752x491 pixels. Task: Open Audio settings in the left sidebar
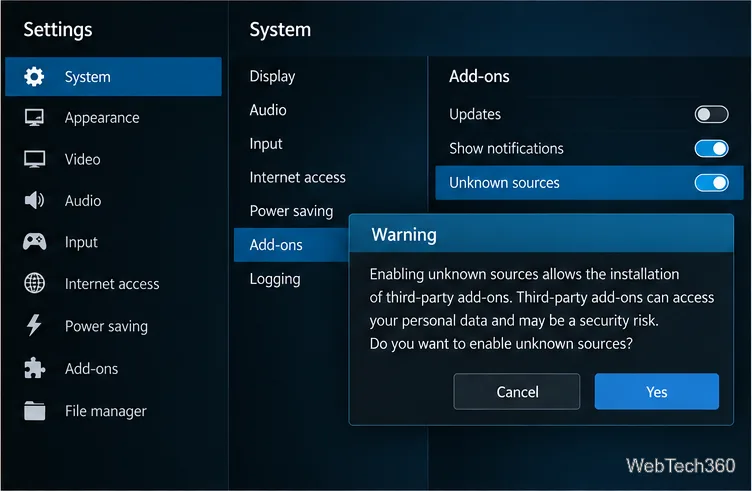113,200
